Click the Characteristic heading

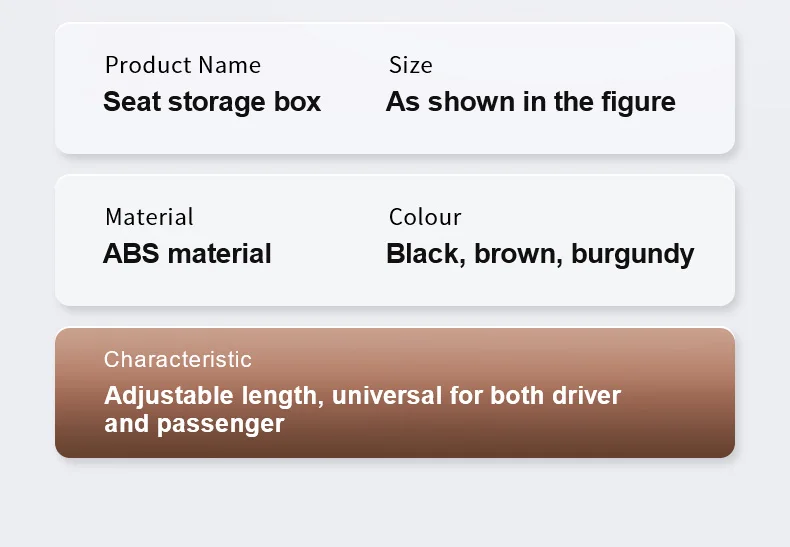pos(178,360)
